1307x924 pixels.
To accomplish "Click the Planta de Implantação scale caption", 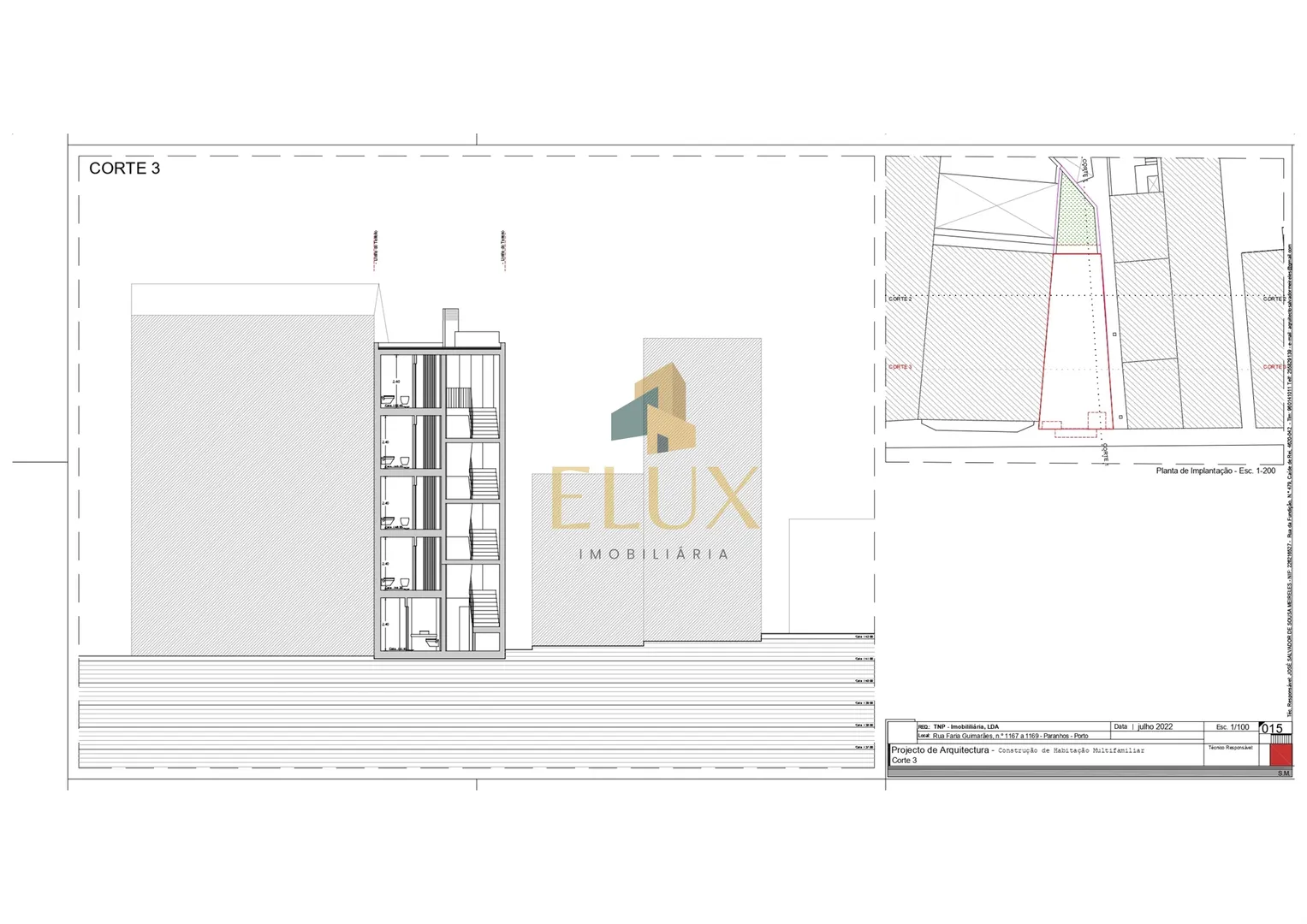I will (1215, 471).
